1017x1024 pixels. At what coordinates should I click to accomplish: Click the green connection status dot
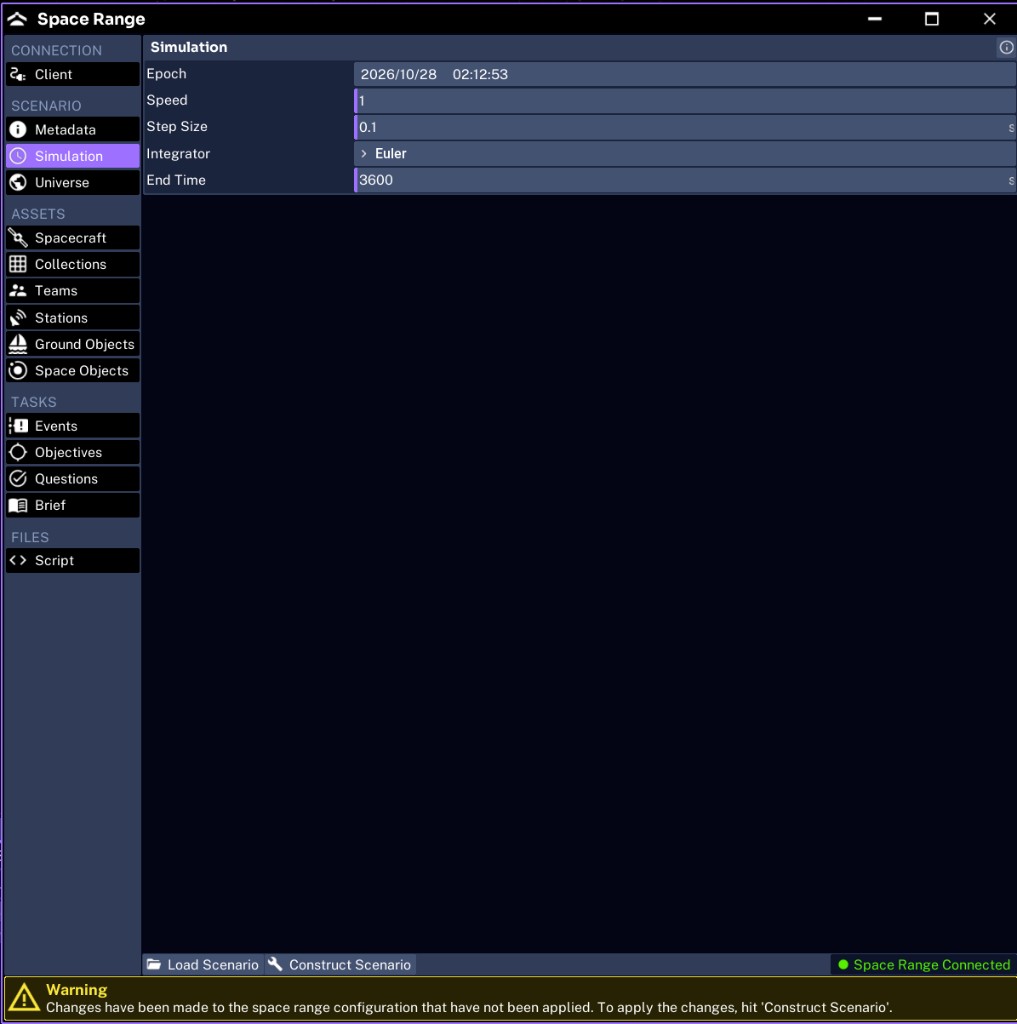pyautogui.click(x=843, y=964)
